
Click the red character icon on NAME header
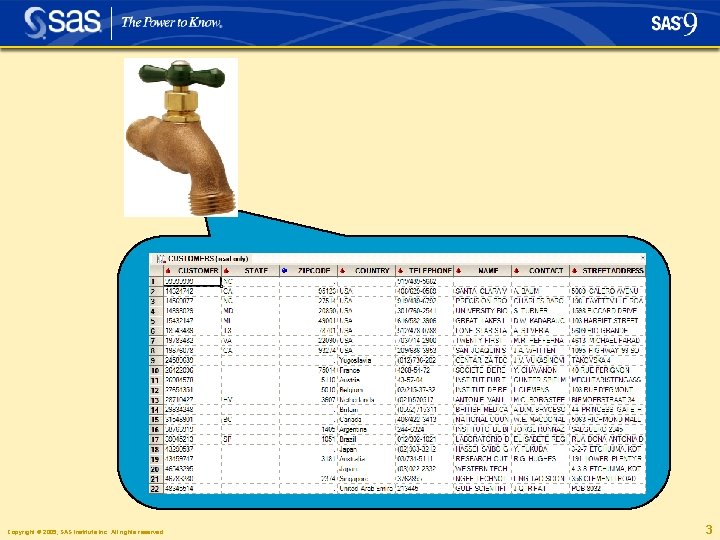click(458, 271)
